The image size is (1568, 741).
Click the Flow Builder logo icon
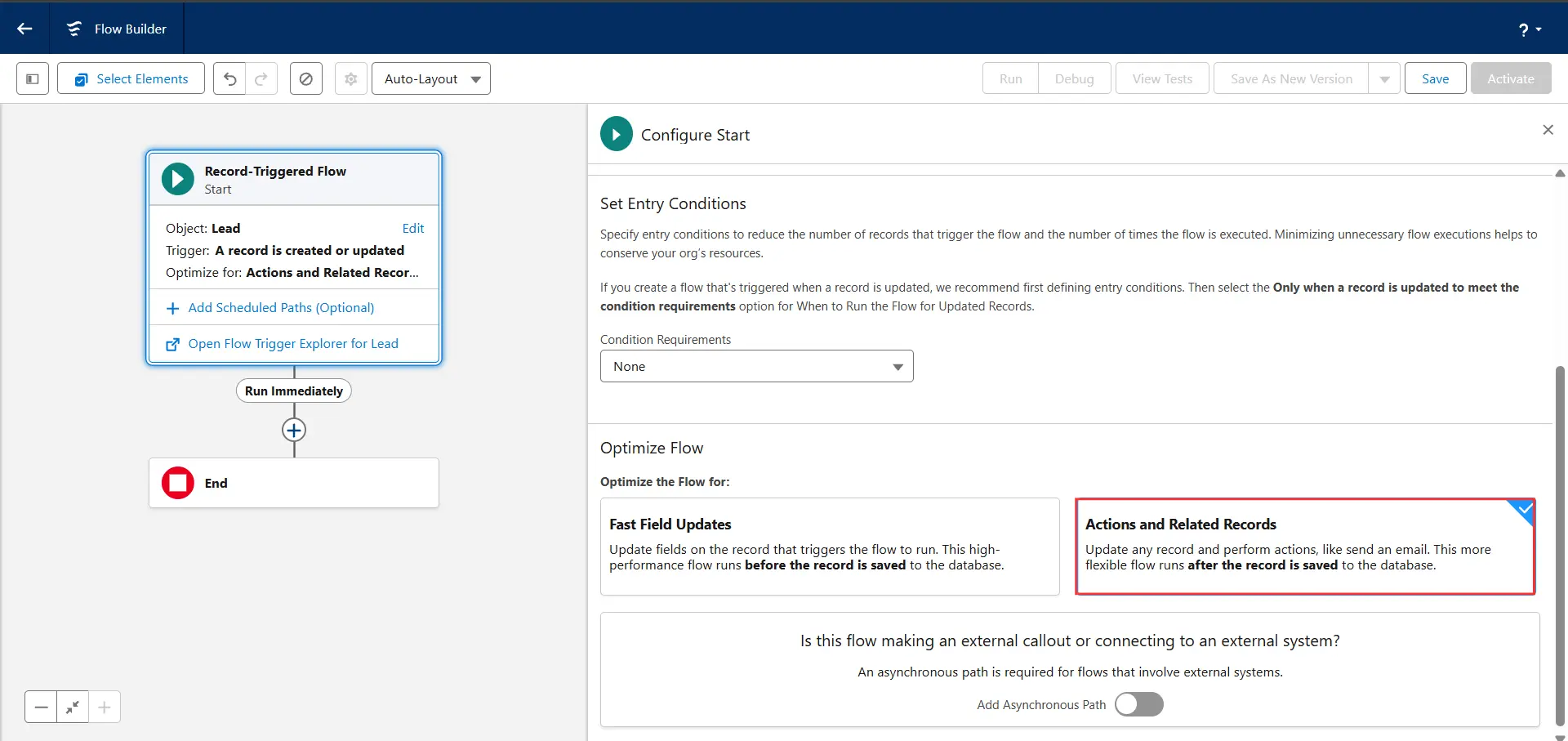click(x=74, y=29)
